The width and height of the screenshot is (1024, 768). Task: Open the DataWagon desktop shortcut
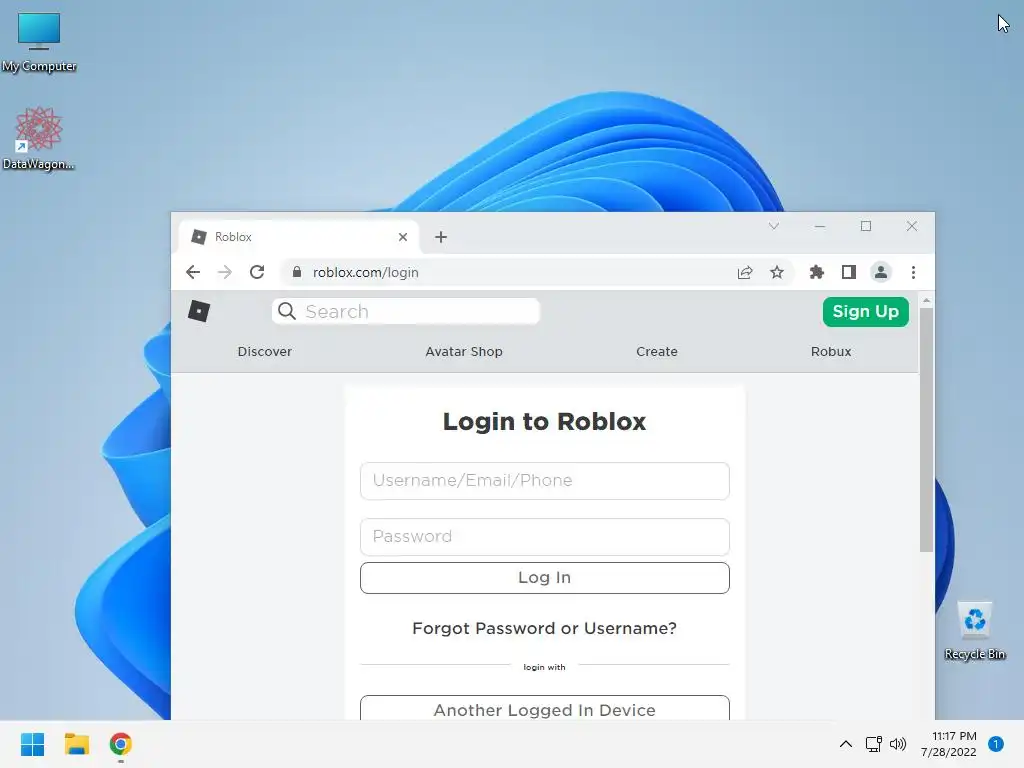point(39,139)
